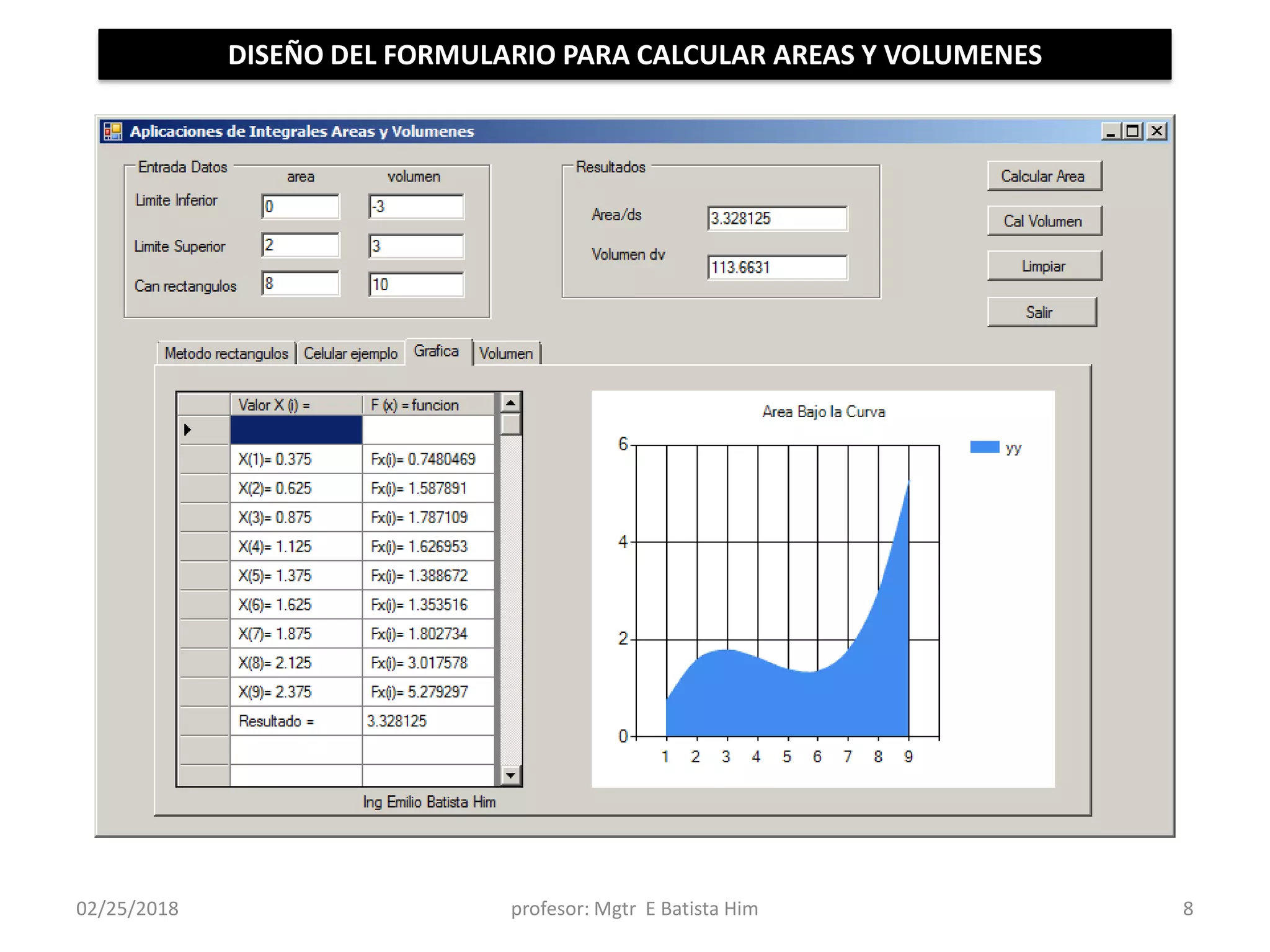Select cell Fx(i)= 1.587891
This screenshot has width=1270, height=952.
click(428, 488)
